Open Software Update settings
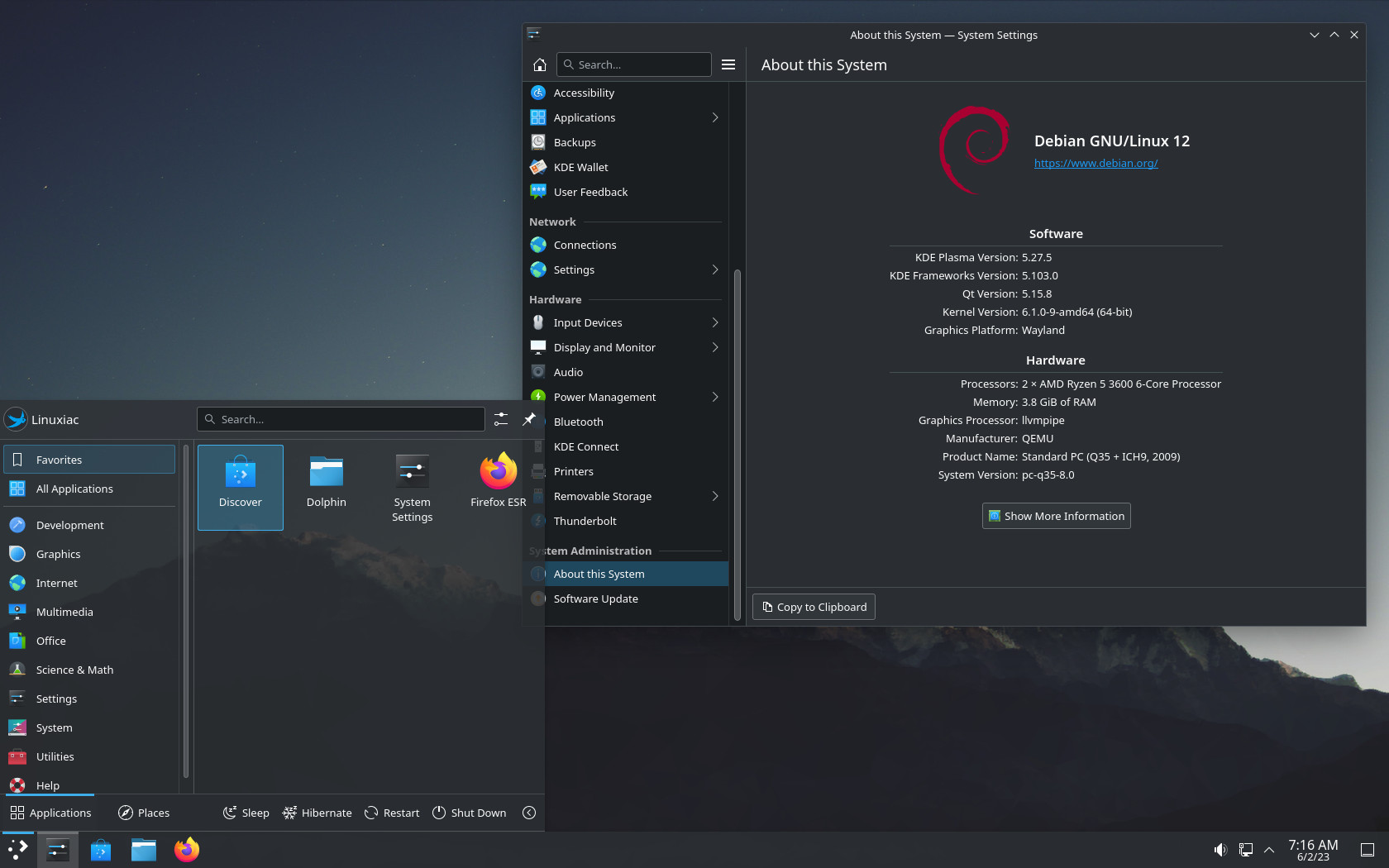Viewport: 1389px width, 868px height. coord(637,599)
